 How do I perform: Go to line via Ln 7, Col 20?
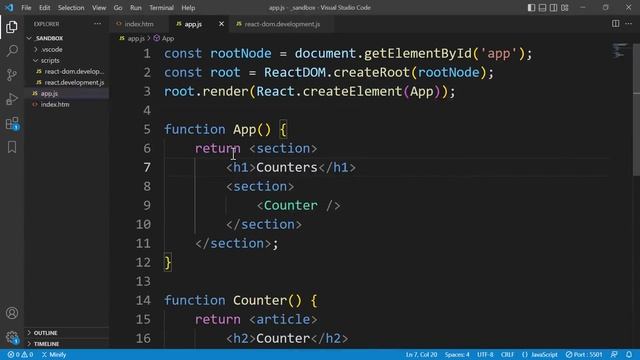[x=421, y=355]
